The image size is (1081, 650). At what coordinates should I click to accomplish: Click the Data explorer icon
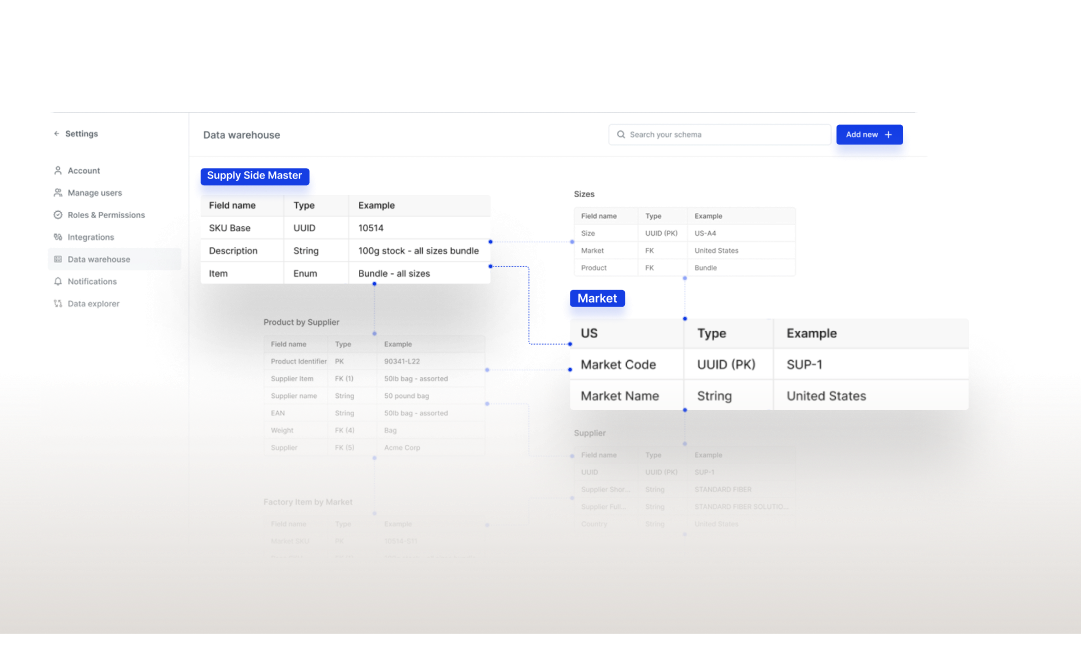[58, 303]
